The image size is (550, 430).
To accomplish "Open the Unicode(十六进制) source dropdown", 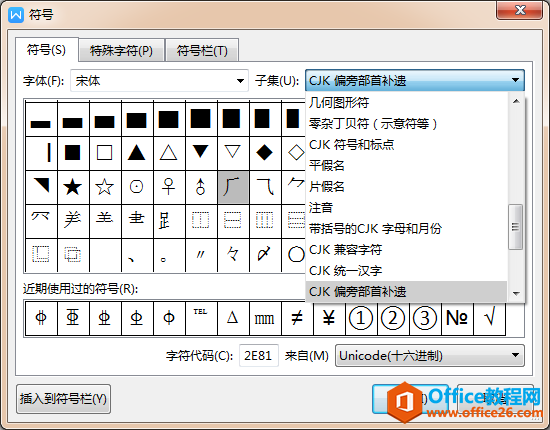I will coord(430,356).
